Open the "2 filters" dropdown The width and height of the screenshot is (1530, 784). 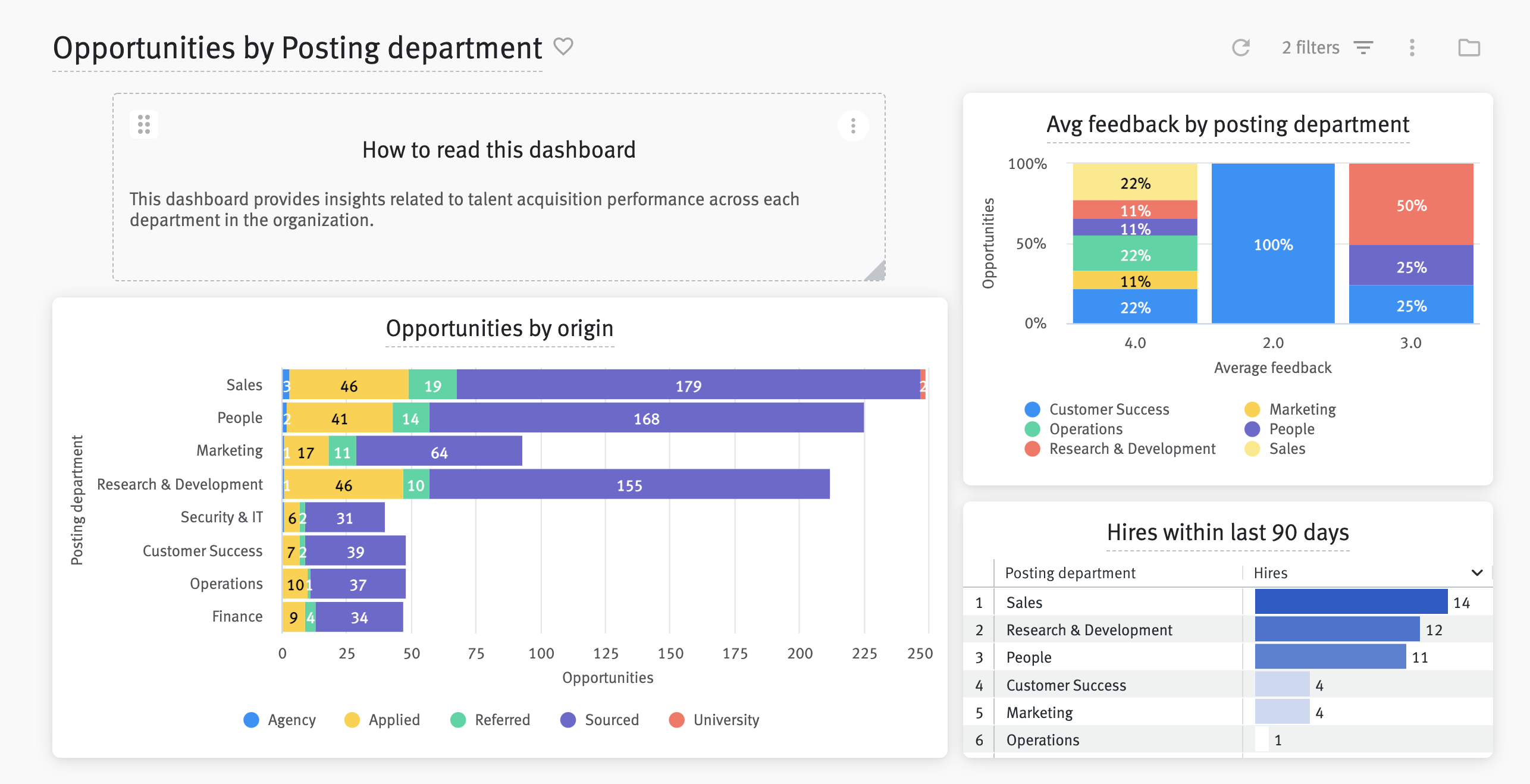(1310, 48)
